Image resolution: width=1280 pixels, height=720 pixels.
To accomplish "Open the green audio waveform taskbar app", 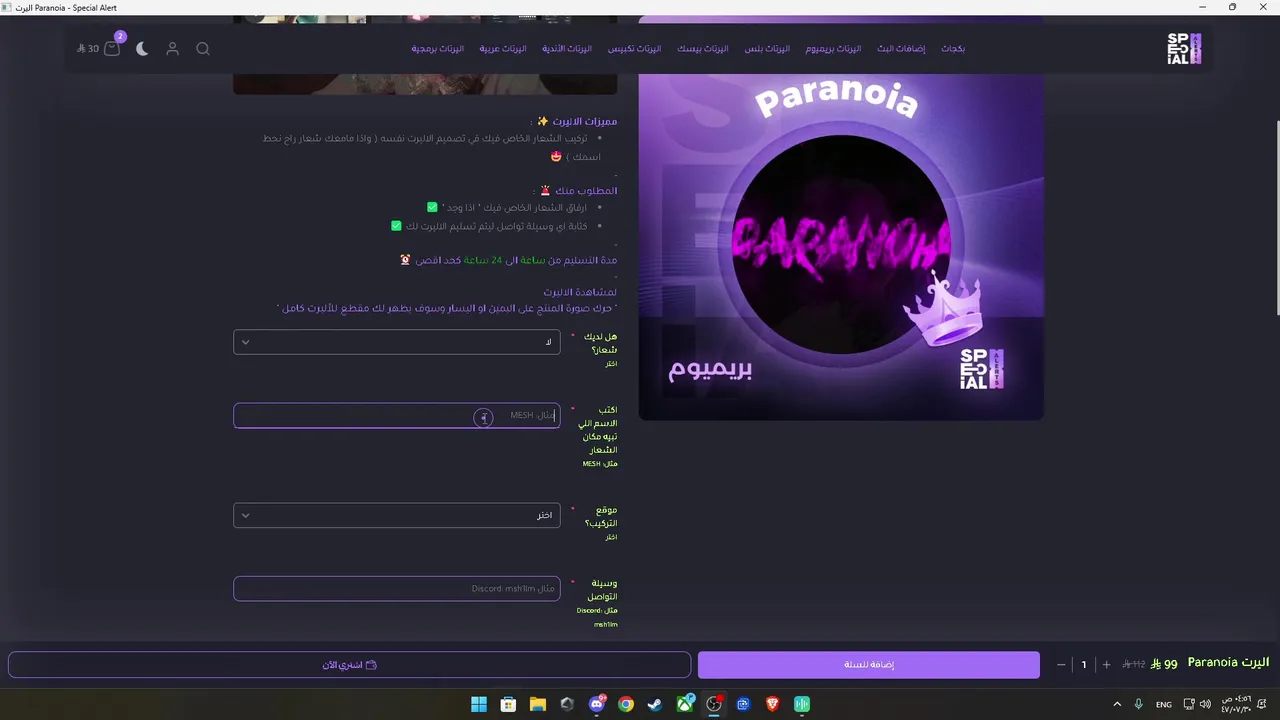I will click(x=802, y=704).
